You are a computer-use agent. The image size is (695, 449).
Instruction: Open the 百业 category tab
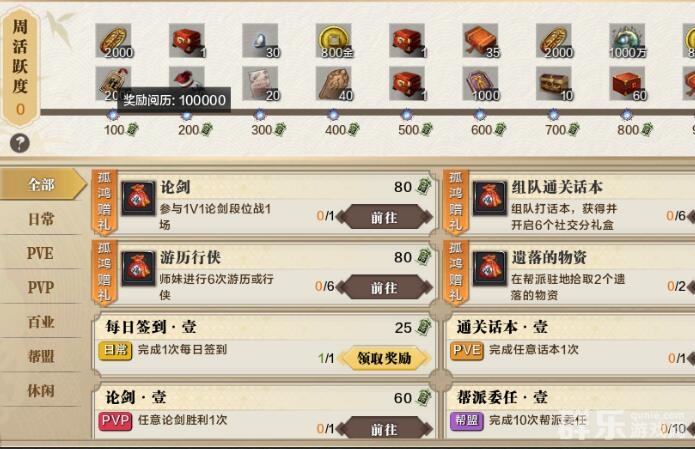coord(41,322)
